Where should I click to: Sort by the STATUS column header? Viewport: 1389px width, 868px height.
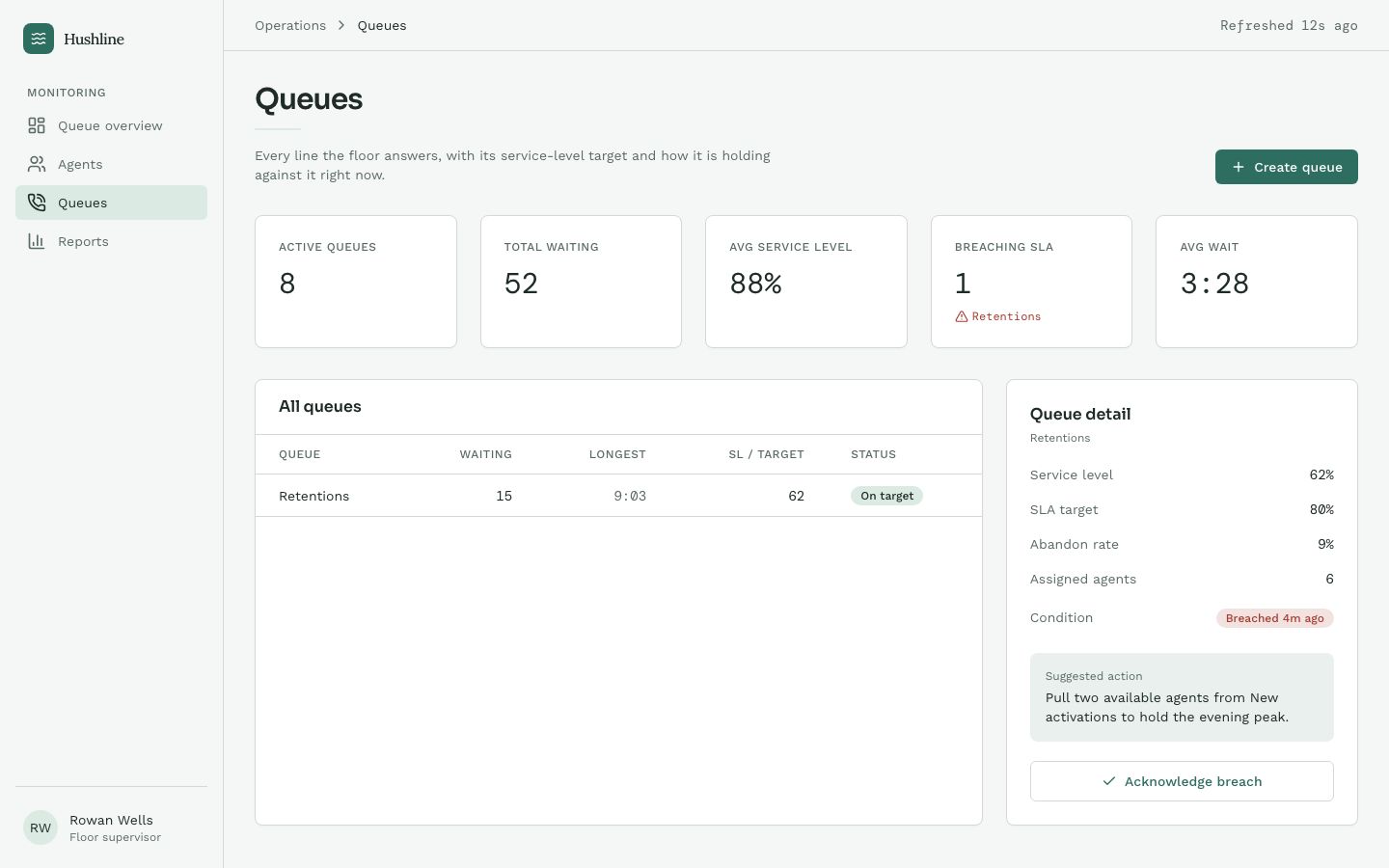click(x=873, y=454)
